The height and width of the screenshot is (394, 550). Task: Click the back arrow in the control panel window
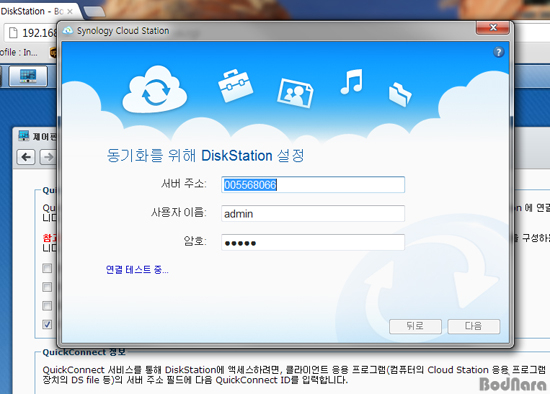tap(26, 157)
